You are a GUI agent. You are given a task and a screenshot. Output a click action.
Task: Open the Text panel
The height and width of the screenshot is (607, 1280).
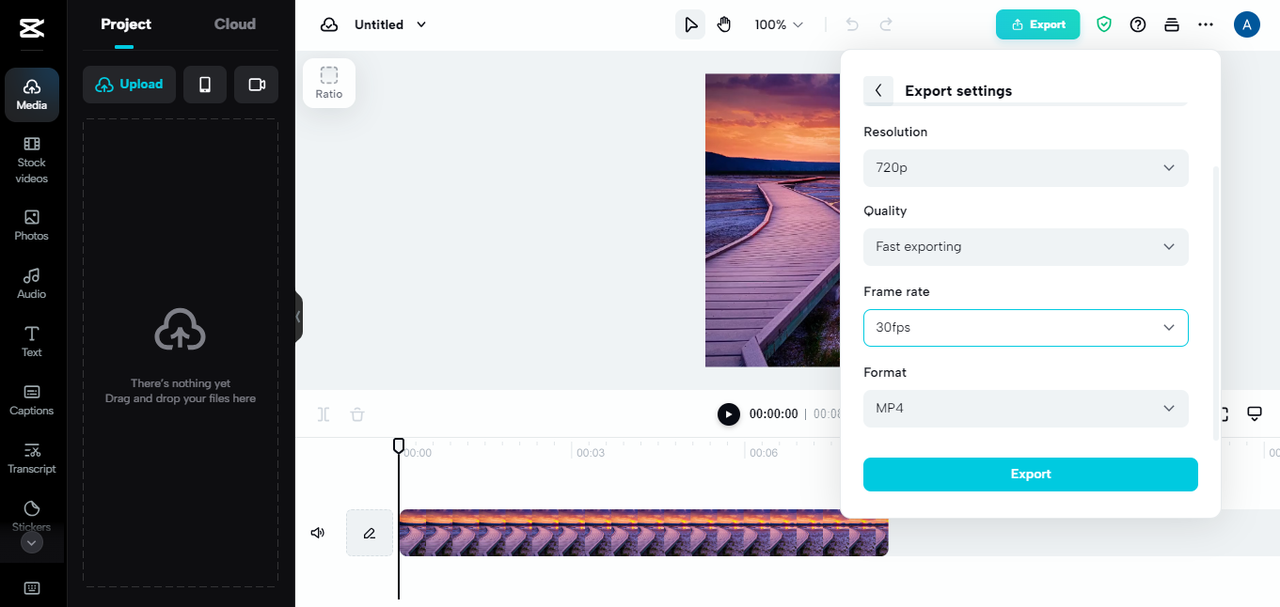(31, 341)
